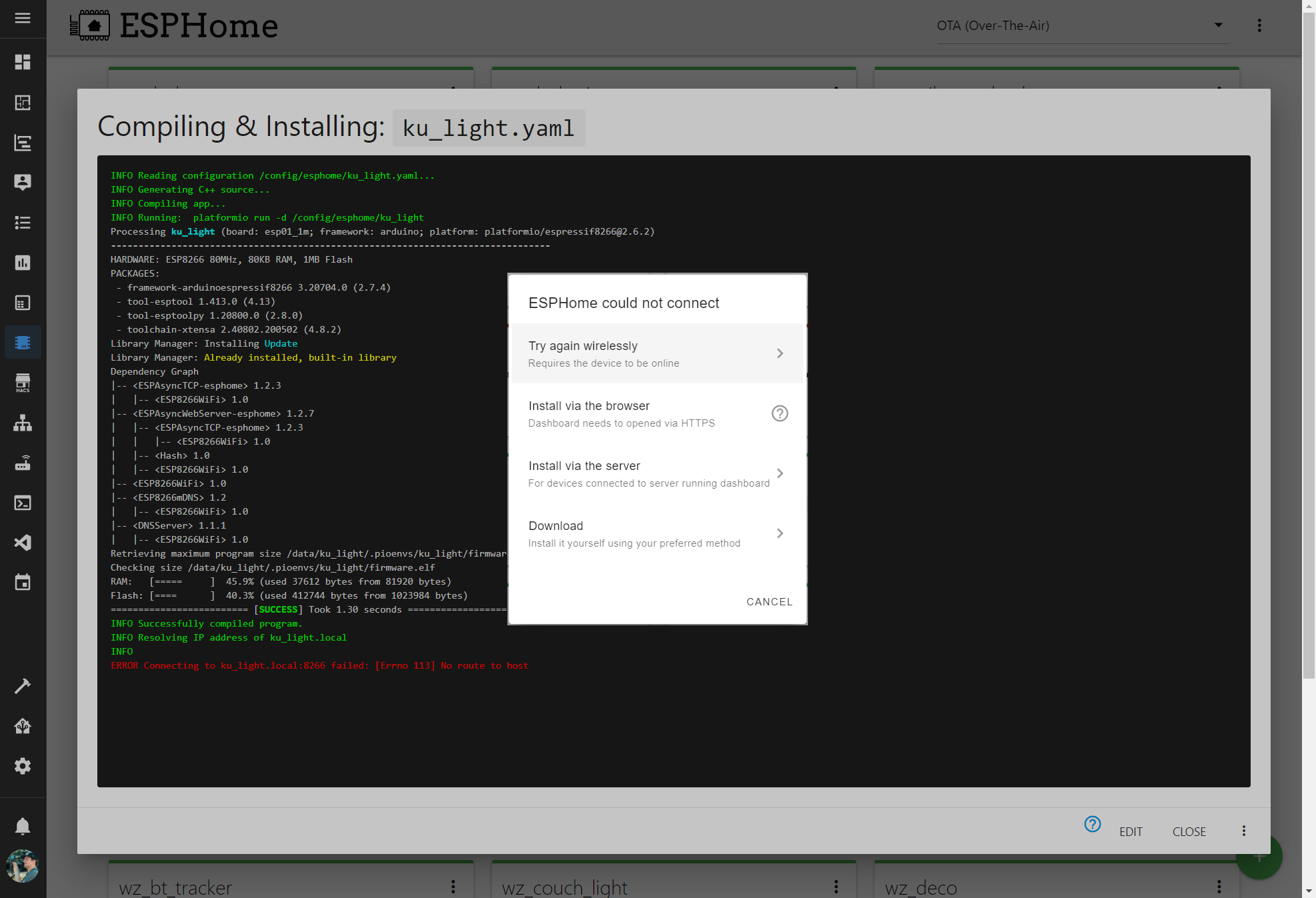Image resolution: width=1316 pixels, height=898 pixels.
Task: Click 'INFO Successfully compiled program.' log line
Action: pos(207,623)
